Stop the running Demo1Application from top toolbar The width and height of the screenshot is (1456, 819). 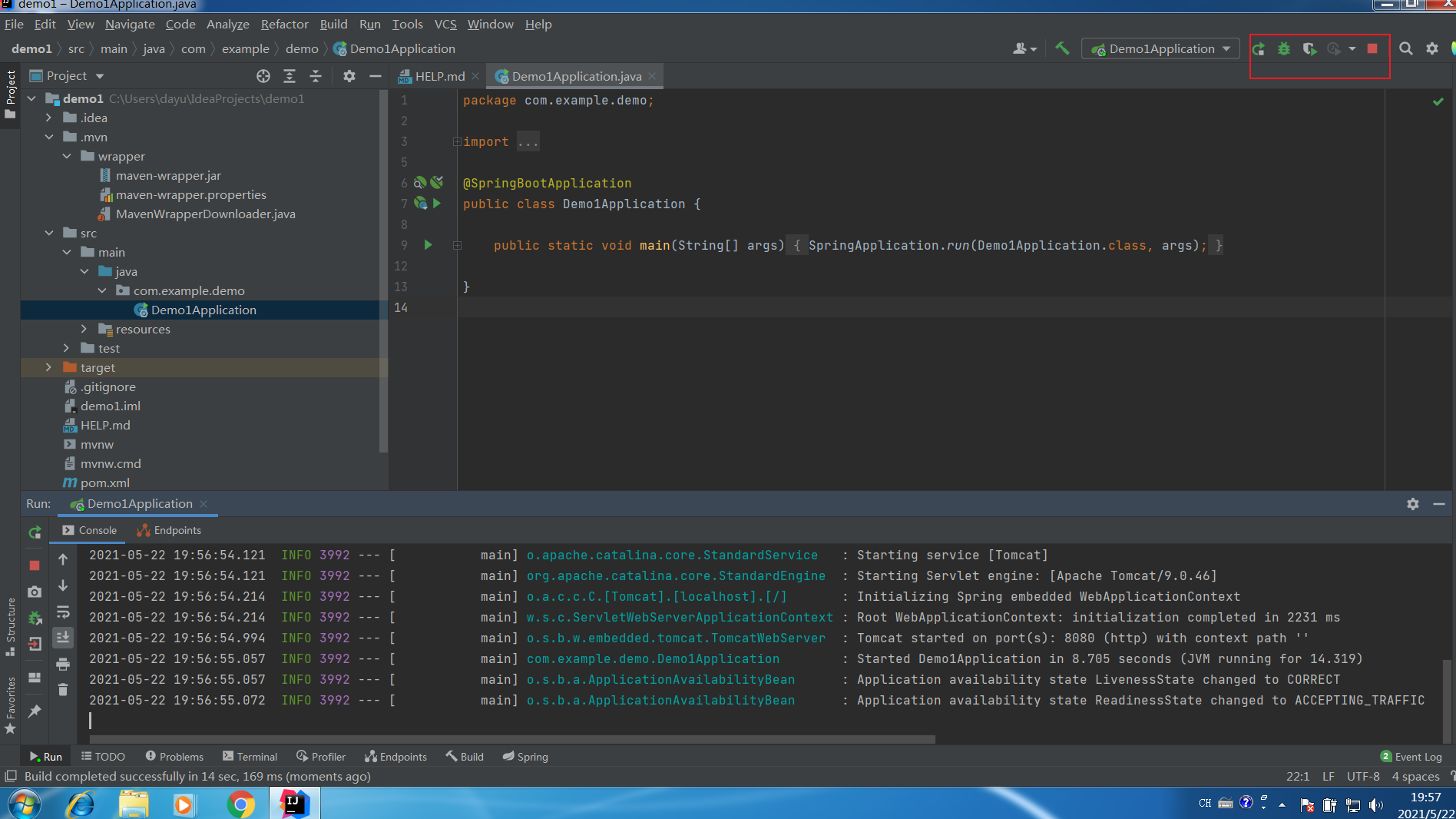[x=1372, y=49]
